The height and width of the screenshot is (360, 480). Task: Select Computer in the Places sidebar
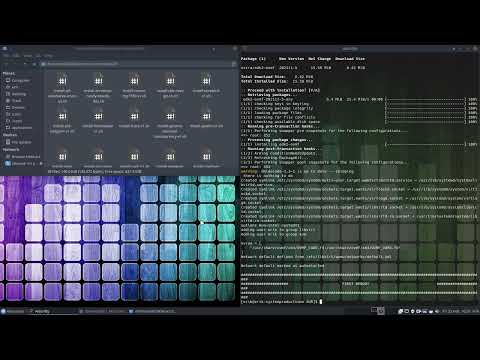pos(18,80)
